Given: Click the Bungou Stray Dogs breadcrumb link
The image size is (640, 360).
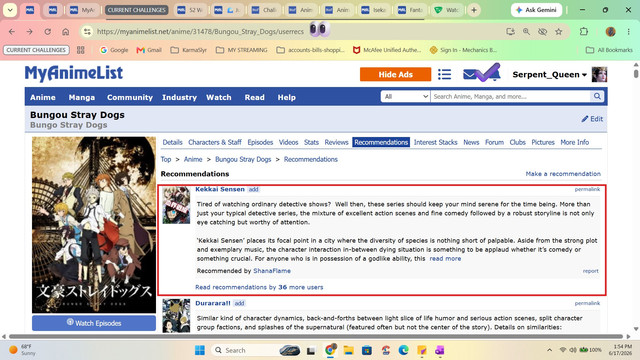Looking at the screenshot, I should coord(243,159).
